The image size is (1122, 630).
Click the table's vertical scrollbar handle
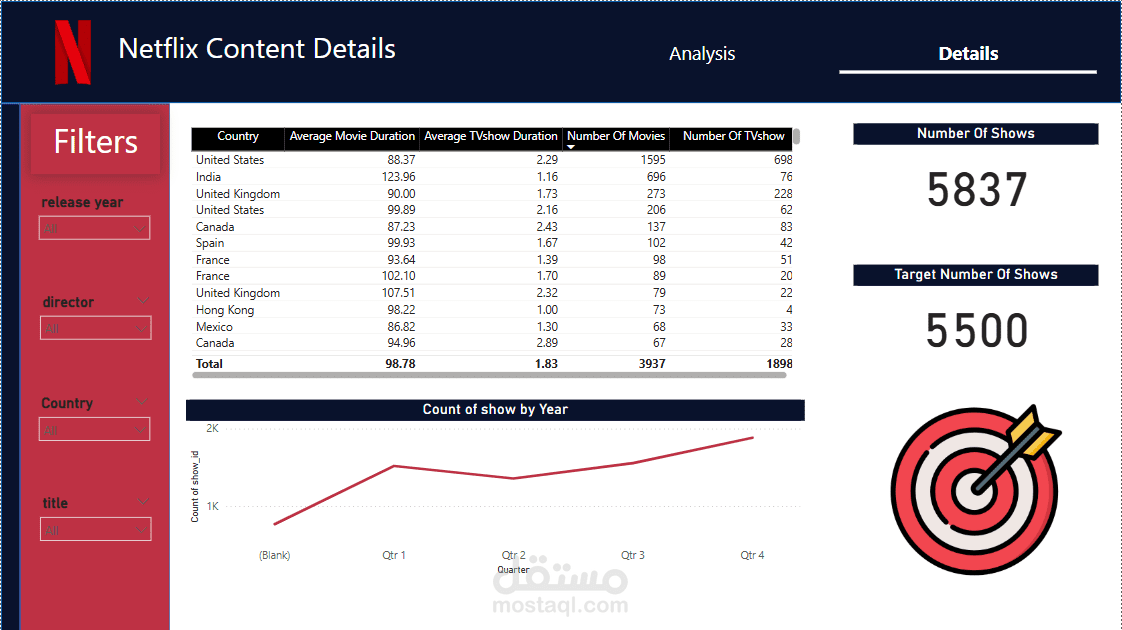coord(796,136)
